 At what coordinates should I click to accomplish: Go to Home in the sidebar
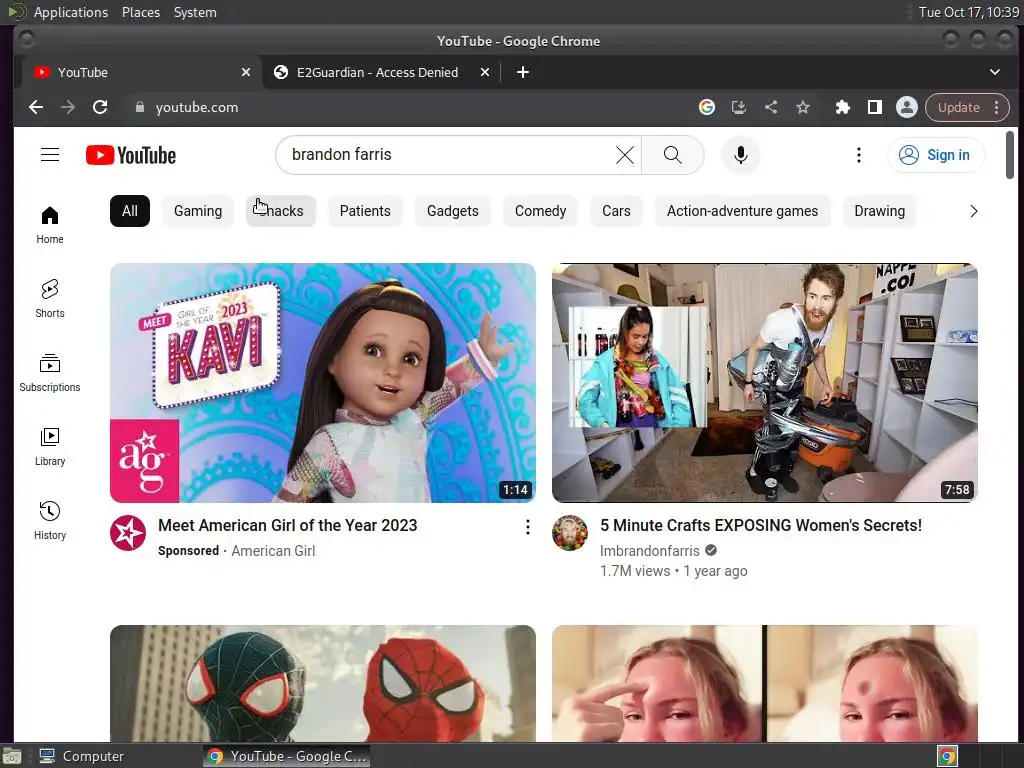[50, 225]
